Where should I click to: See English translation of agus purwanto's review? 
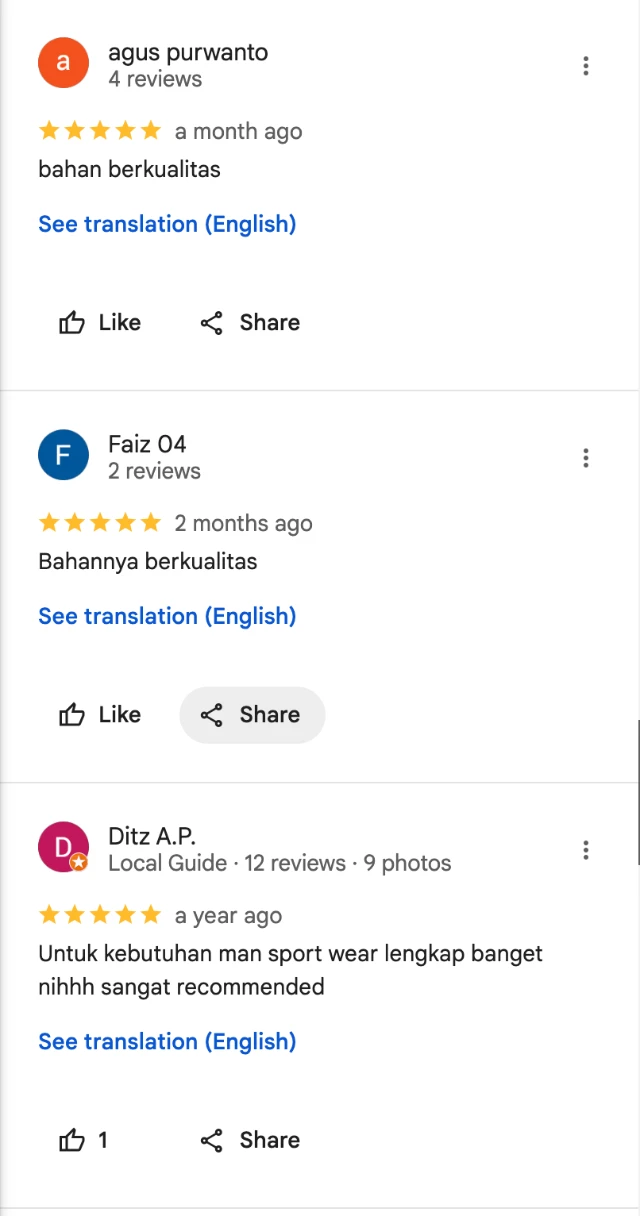(x=167, y=224)
